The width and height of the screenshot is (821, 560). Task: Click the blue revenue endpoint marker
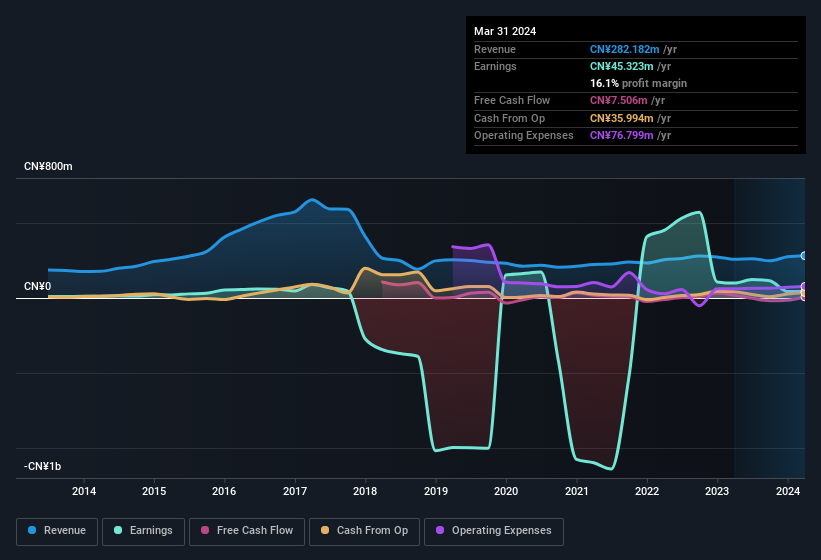point(804,256)
